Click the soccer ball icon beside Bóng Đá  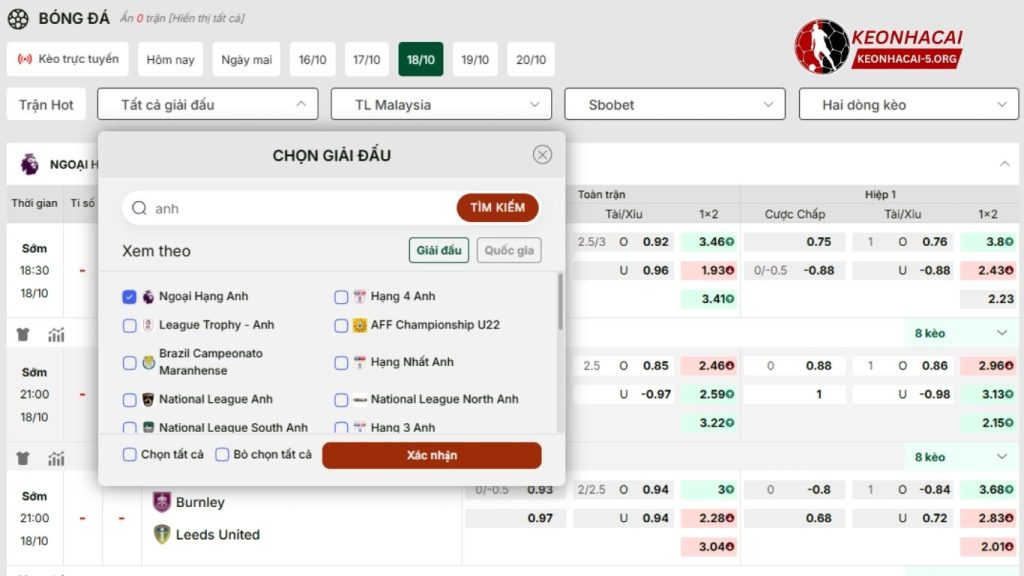(18, 18)
